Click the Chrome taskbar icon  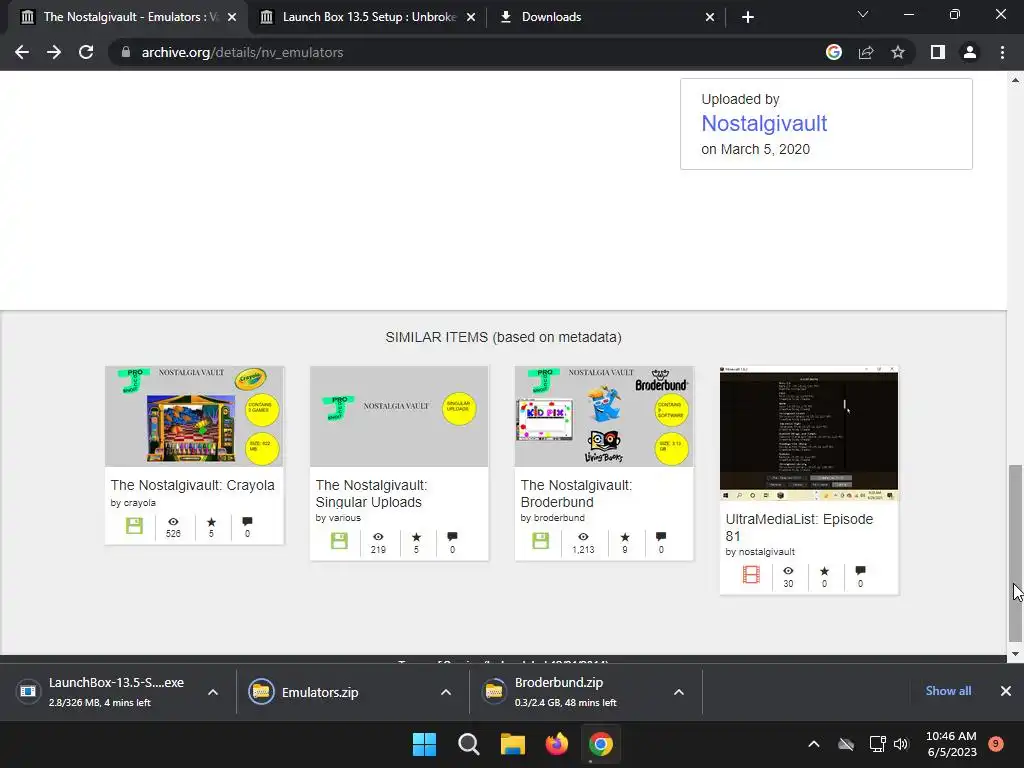pyautogui.click(x=601, y=744)
